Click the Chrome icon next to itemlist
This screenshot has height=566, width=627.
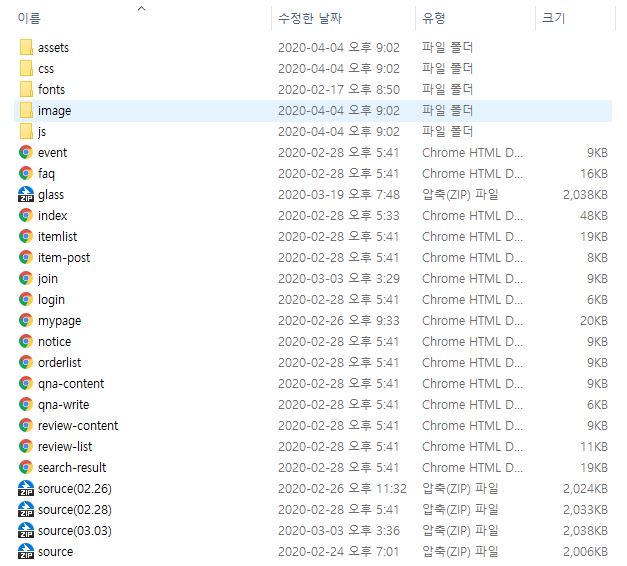[x=26, y=236]
